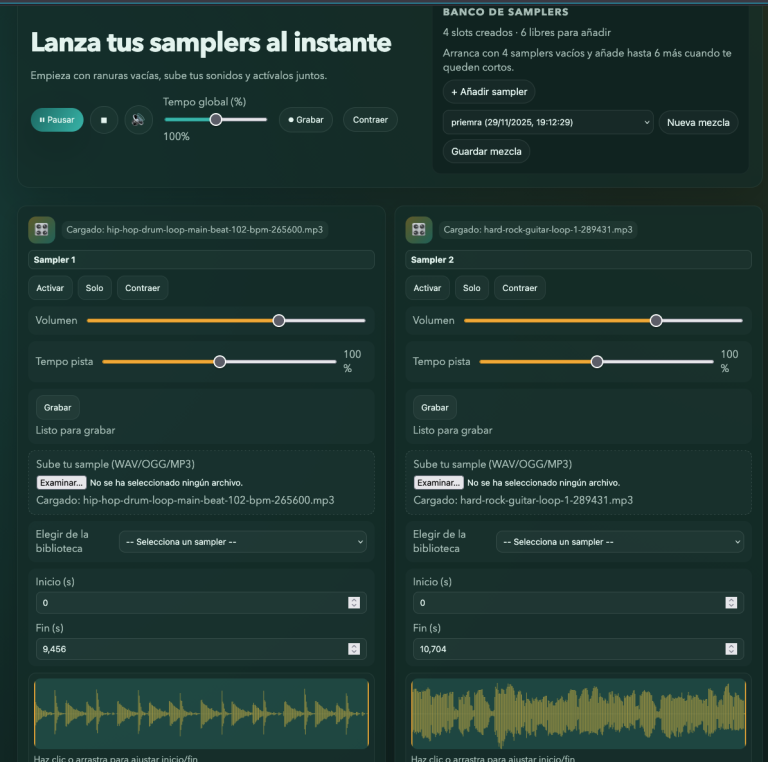Collapse Sampler 1 with Contraer

tap(143, 288)
